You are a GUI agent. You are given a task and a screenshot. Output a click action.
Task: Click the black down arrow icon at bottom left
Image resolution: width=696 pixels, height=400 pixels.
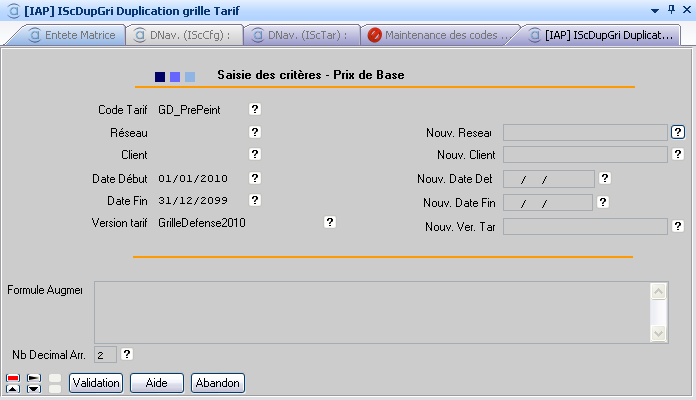34,388
